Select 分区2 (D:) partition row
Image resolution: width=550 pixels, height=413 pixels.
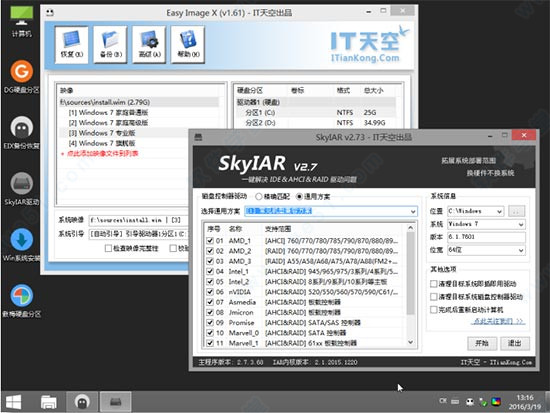(316, 123)
